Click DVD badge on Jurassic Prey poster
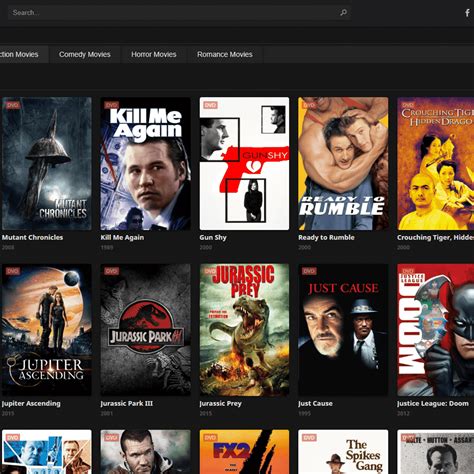Image resolution: width=474 pixels, height=474 pixels. pyautogui.click(x=210, y=271)
